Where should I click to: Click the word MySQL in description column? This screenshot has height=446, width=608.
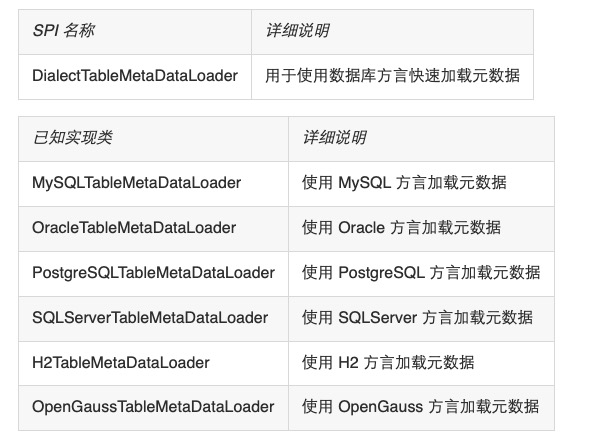click(x=364, y=183)
